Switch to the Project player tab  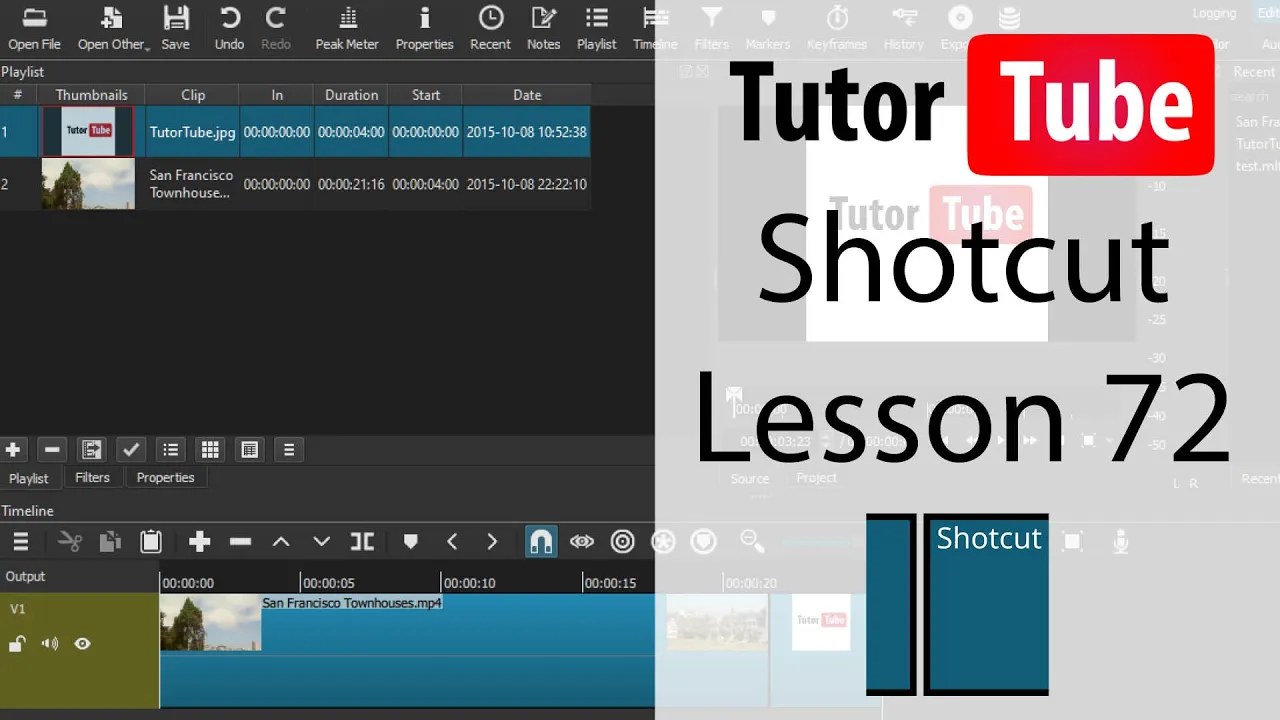point(817,478)
